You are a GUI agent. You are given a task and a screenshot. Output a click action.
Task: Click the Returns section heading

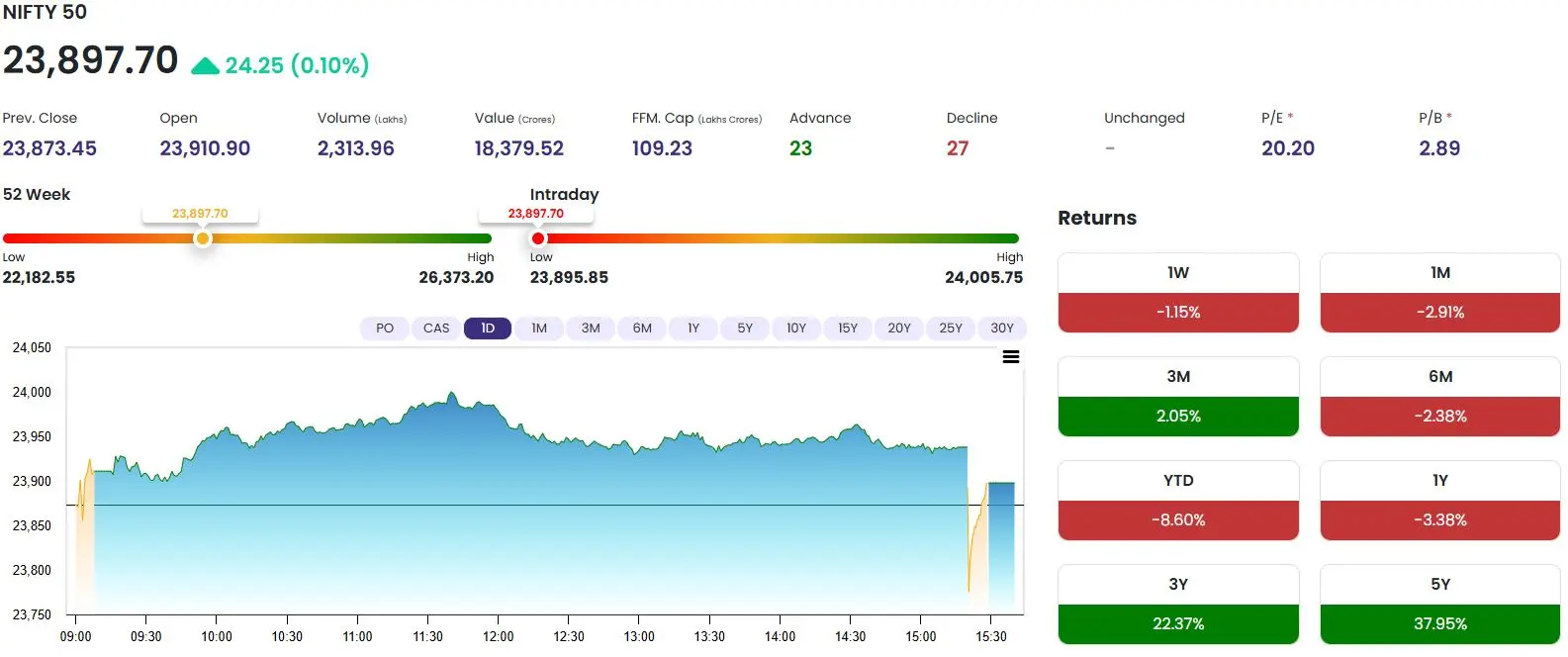pyautogui.click(x=1097, y=218)
